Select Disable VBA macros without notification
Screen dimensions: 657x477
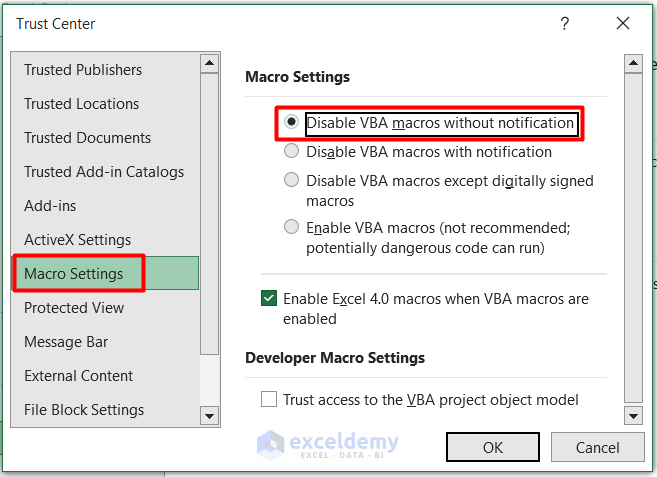(291, 123)
